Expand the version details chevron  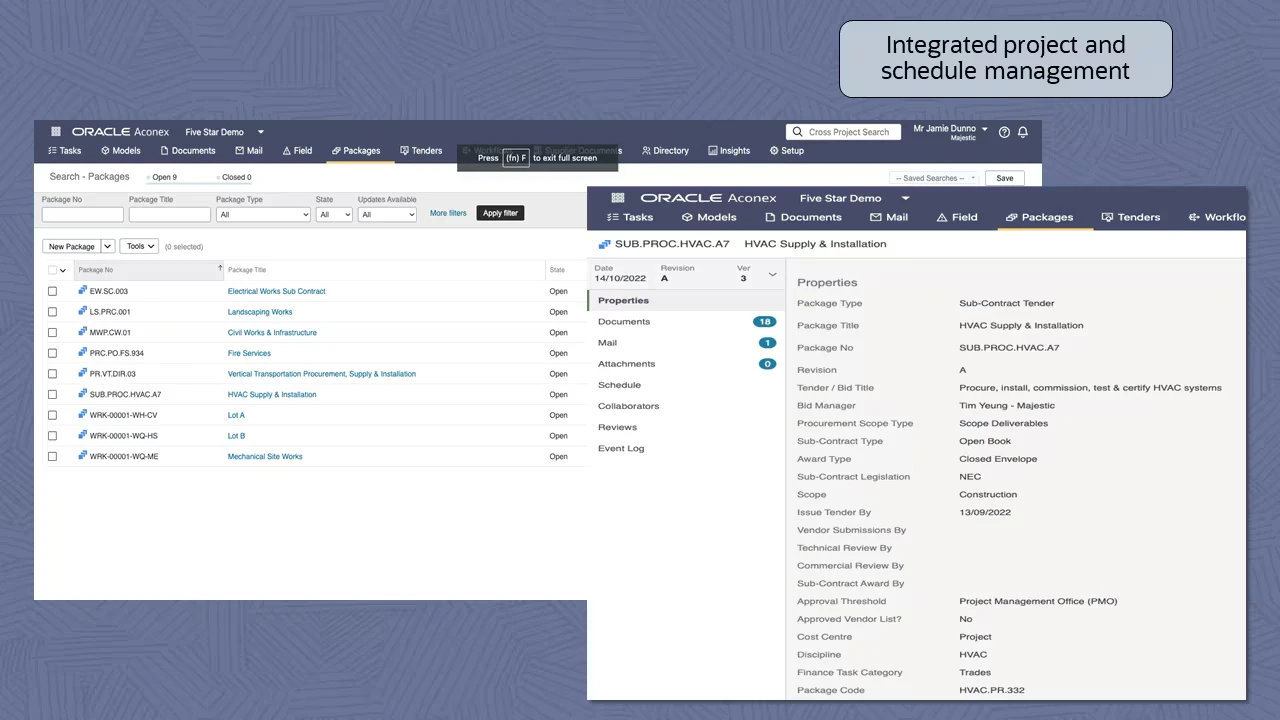pyautogui.click(x=772, y=274)
